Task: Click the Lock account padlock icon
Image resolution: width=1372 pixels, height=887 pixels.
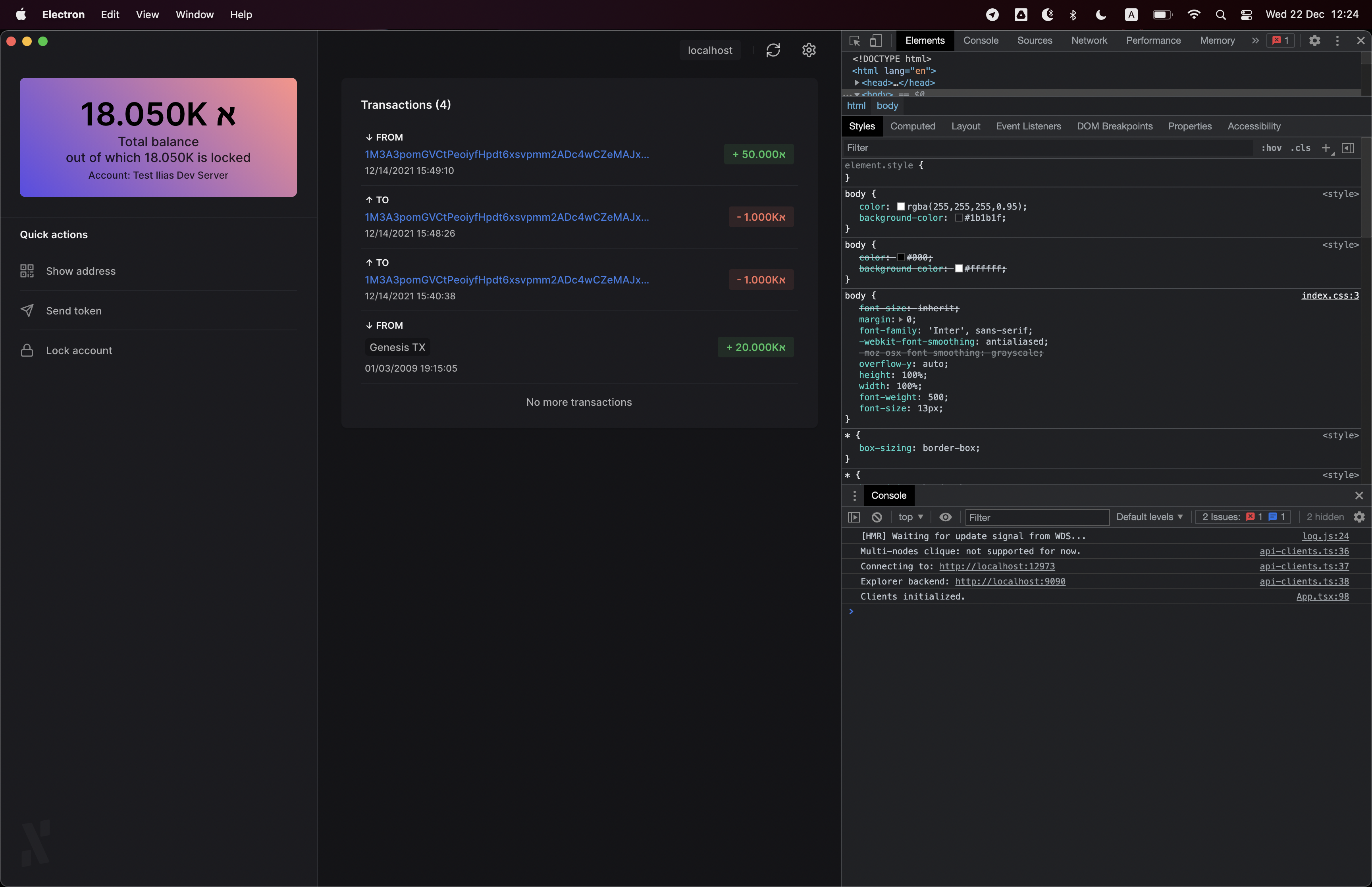Action: [28, 350]
